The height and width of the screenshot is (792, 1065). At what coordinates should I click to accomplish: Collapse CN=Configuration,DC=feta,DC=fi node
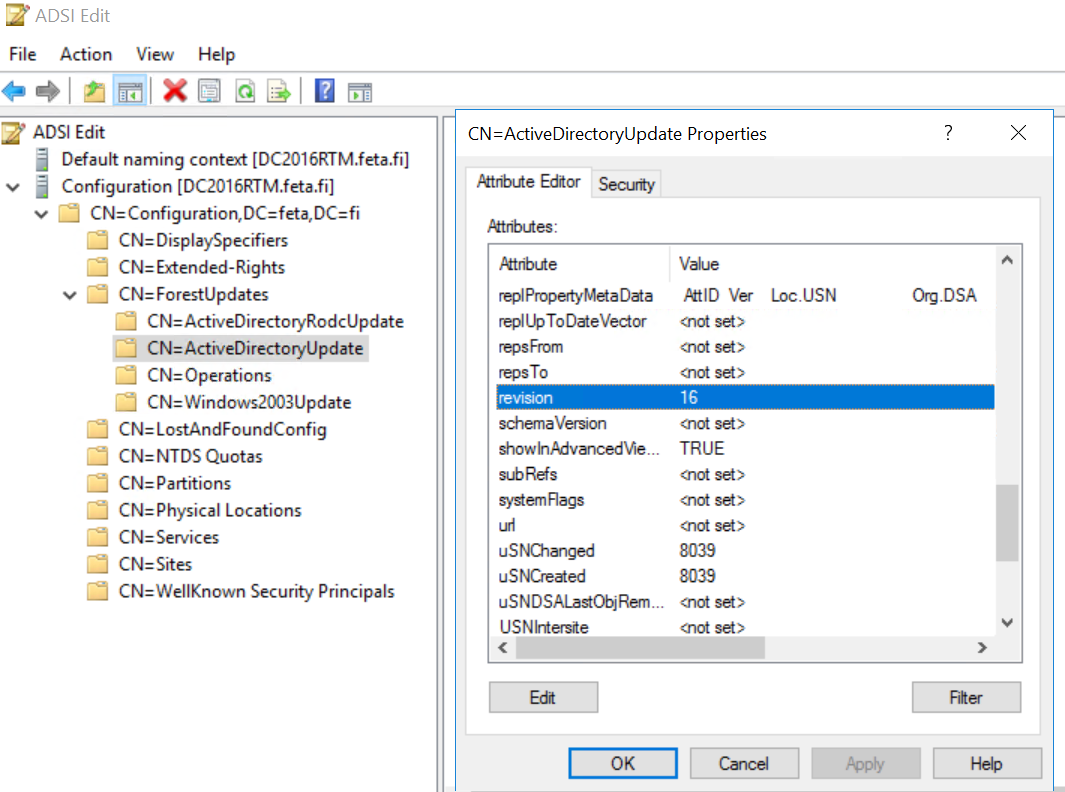click(x=41, y=214)
